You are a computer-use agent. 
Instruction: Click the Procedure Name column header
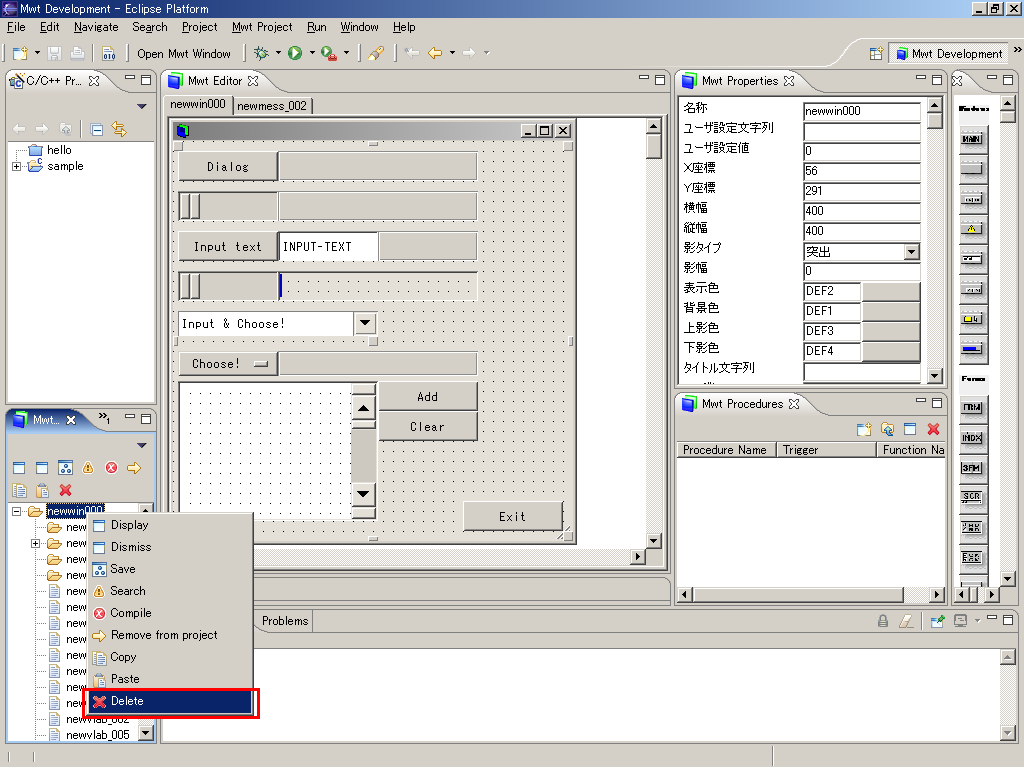[x=725, y=450]
